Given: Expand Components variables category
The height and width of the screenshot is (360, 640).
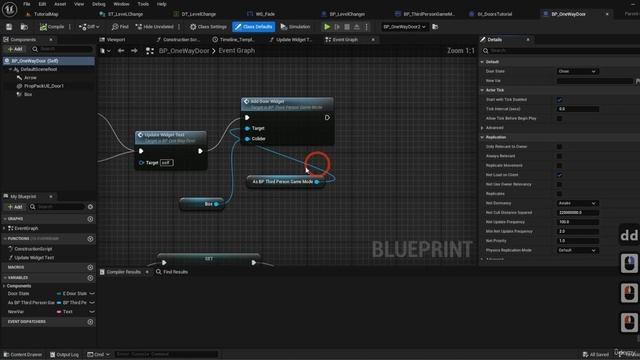Looking at the screenshot, I should click(4, 286).
